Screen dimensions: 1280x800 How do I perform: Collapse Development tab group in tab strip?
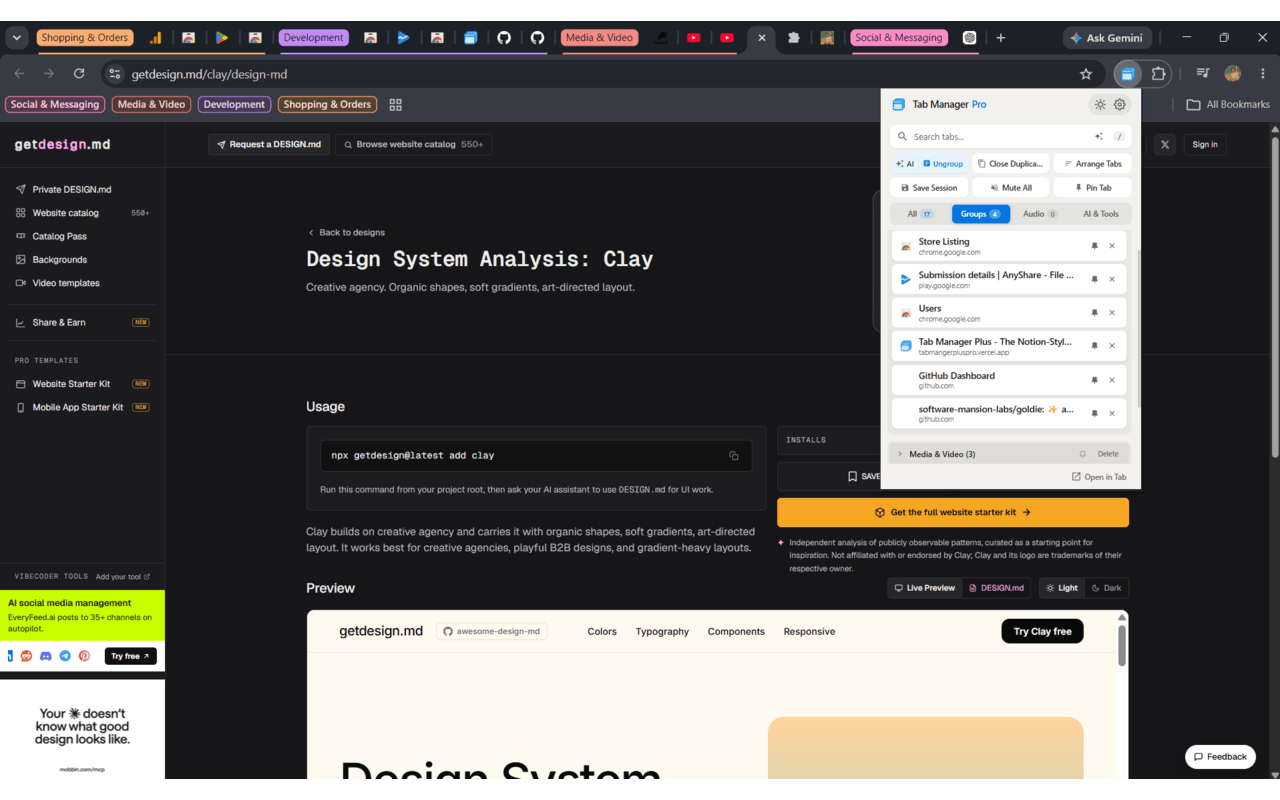point(313,38)
